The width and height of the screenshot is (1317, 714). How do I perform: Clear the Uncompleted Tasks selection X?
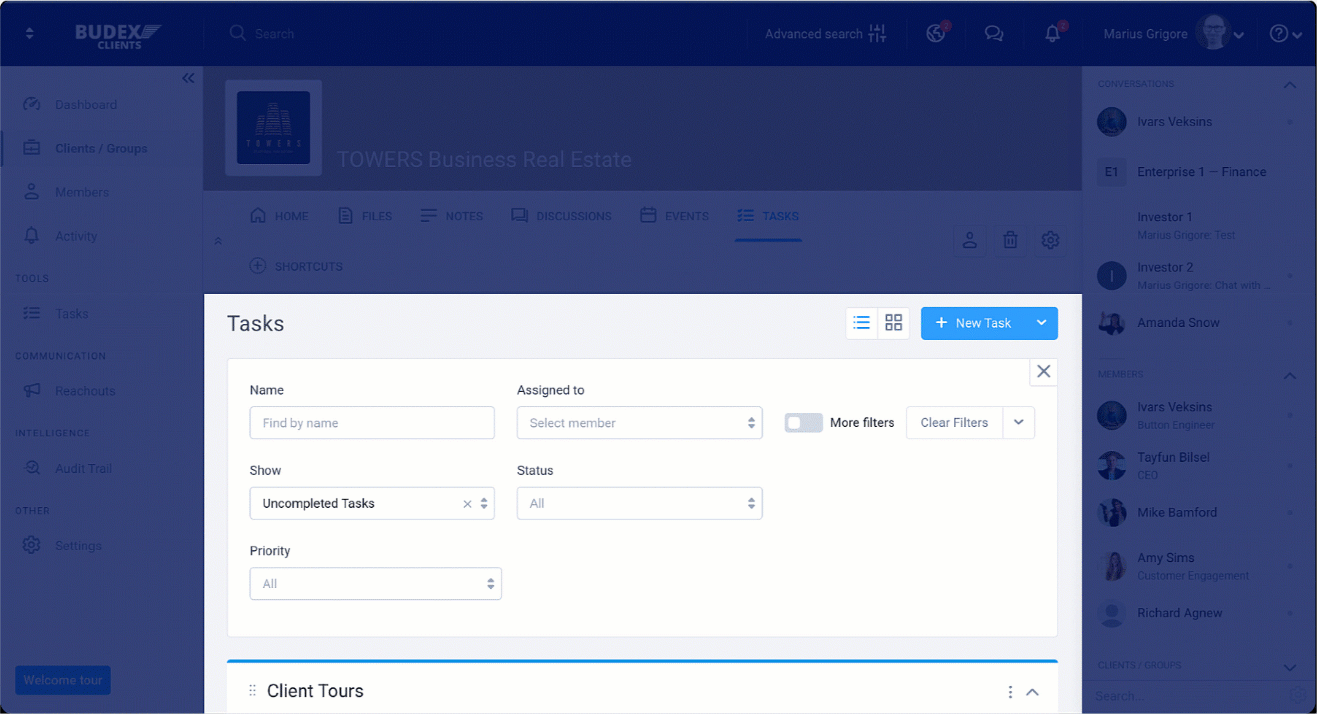(467, 504)
